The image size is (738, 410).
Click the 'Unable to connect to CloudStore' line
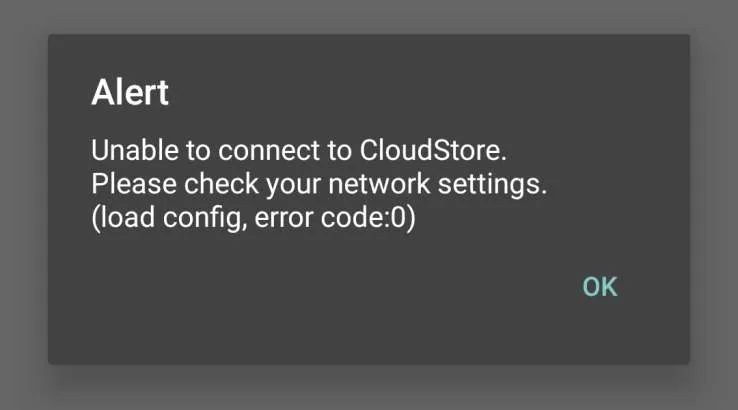point(300,151)
